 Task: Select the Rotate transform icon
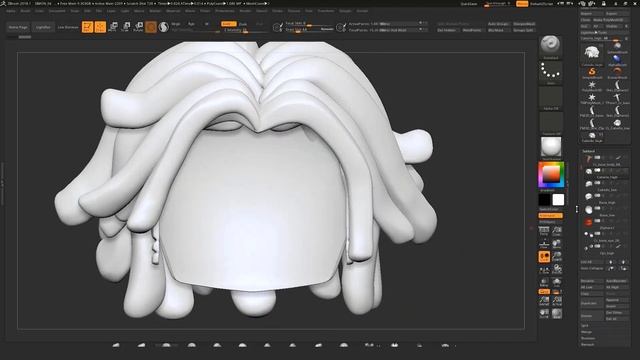(138, 27)
